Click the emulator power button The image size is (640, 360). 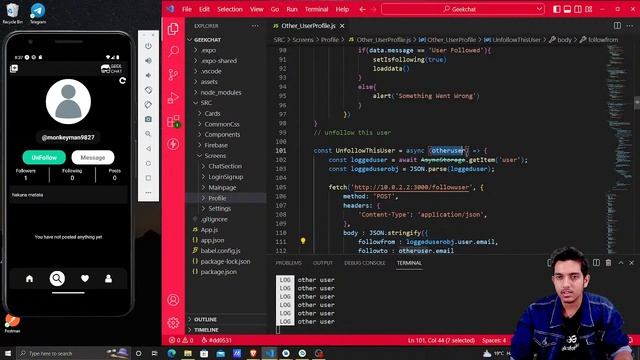pos(148,46)
